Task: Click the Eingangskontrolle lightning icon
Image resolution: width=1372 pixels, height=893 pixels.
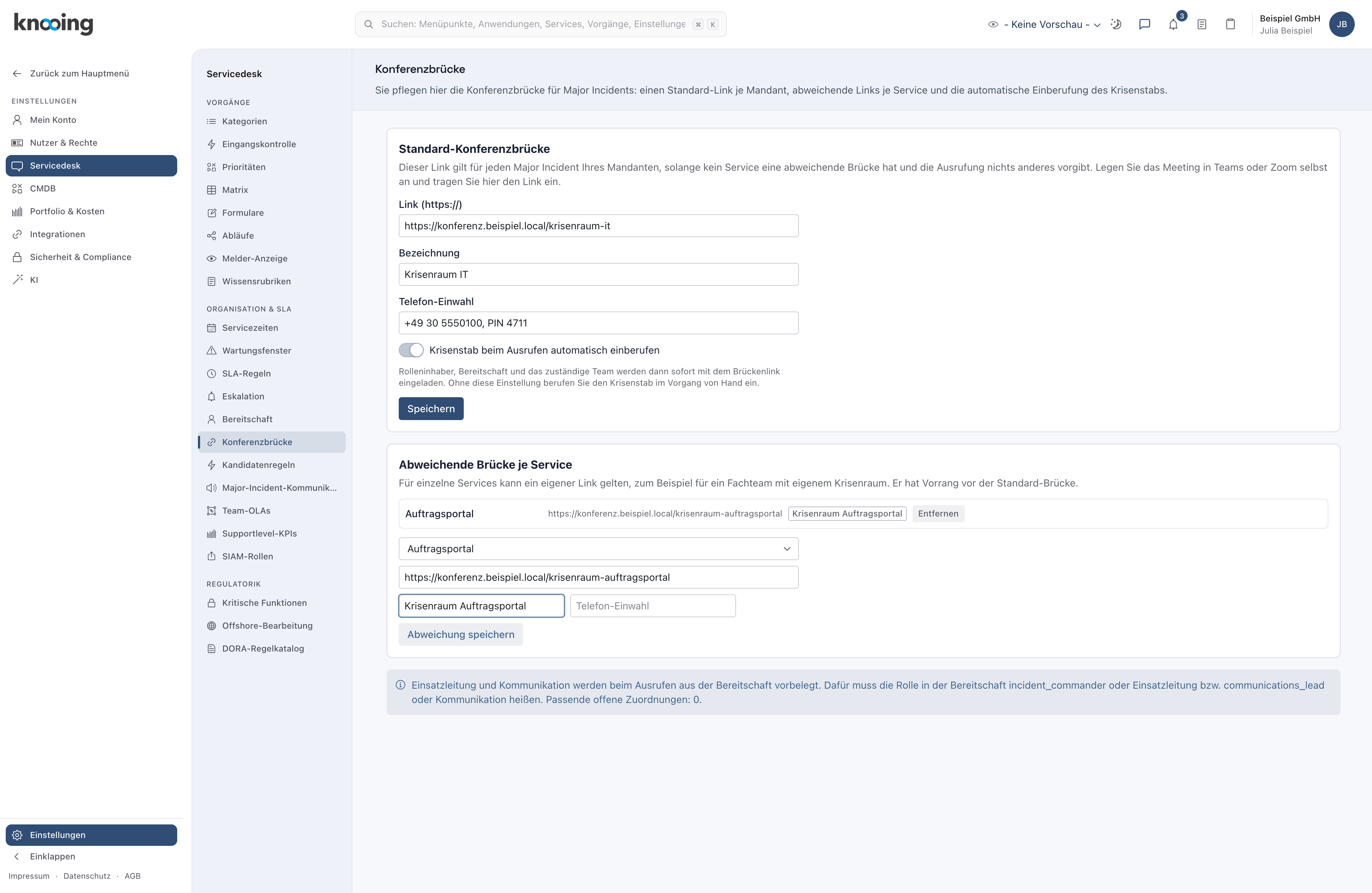Action: pyautogui.click(x=212, y=144)
